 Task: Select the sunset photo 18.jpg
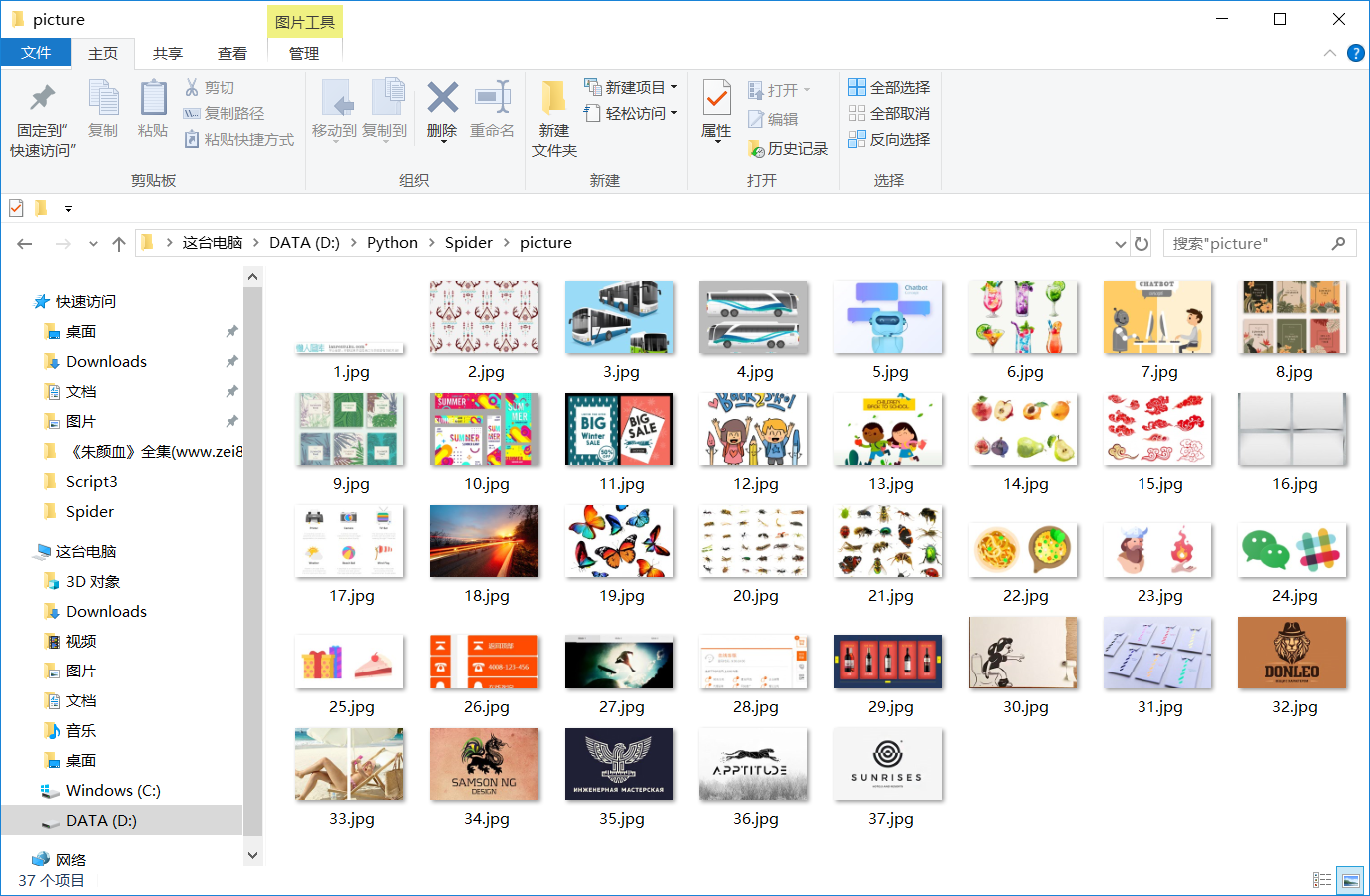(x=484, y=541)
